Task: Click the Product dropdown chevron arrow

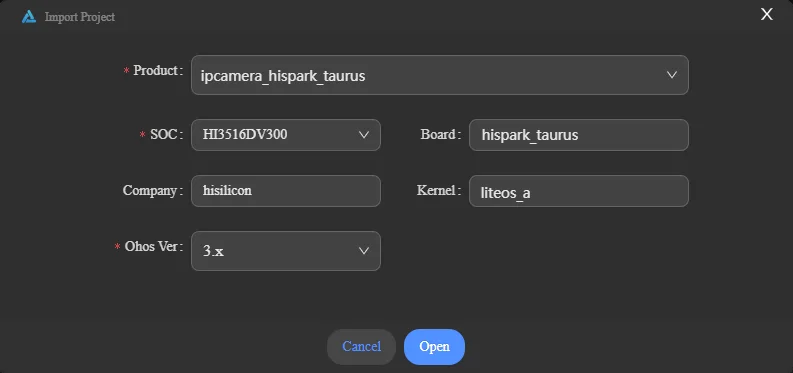Action: (672, 75)
